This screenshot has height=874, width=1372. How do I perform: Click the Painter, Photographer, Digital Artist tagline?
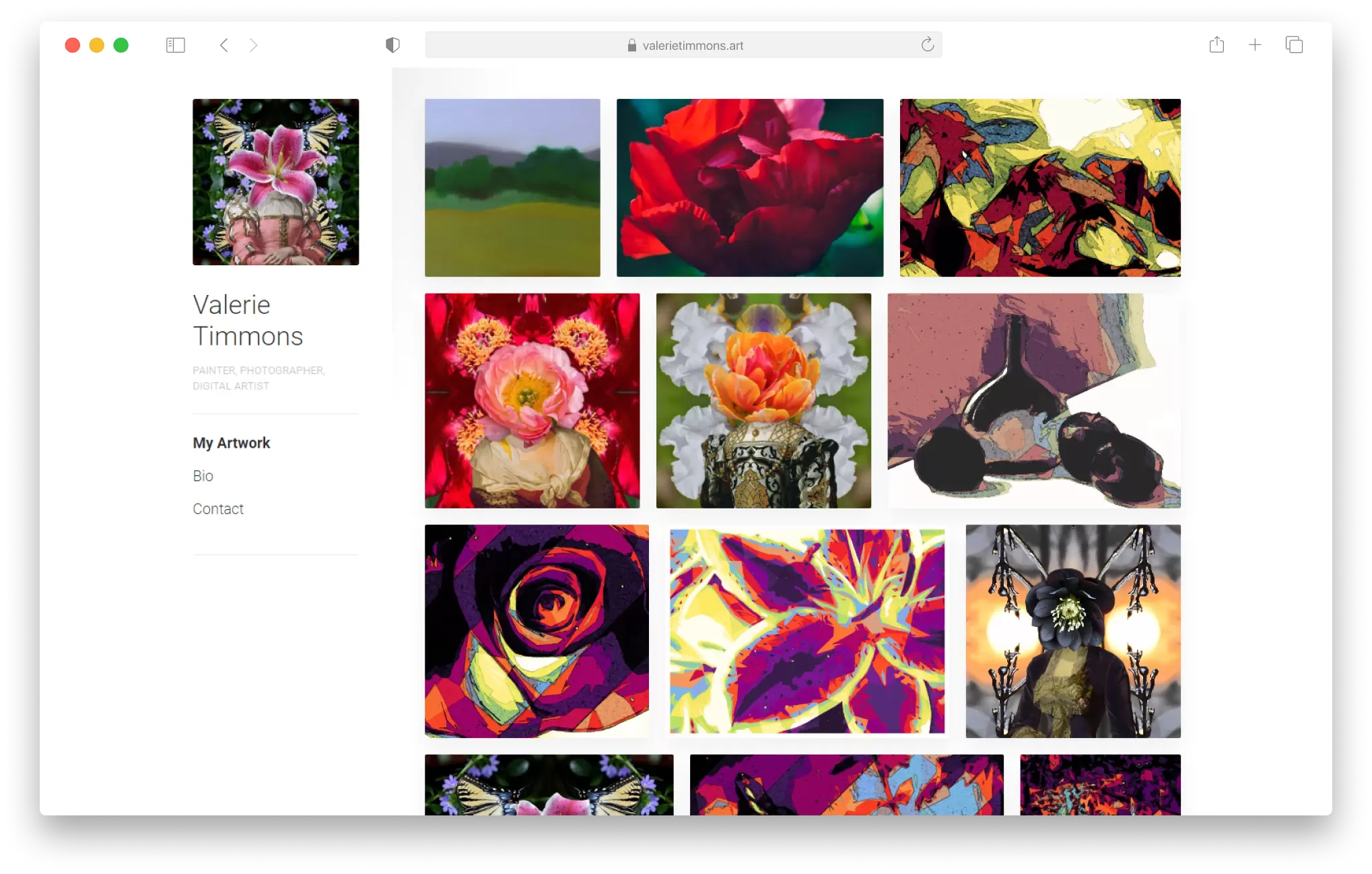(x=259, y=378)
